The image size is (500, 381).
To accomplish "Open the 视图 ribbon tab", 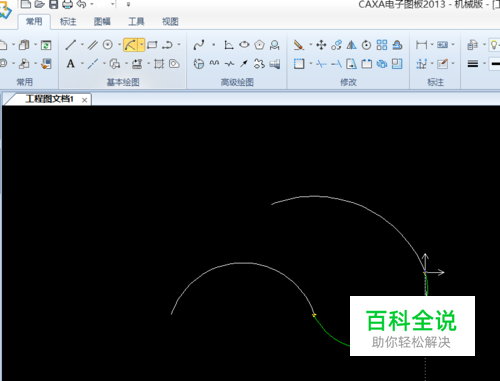I will pos(170,22).
